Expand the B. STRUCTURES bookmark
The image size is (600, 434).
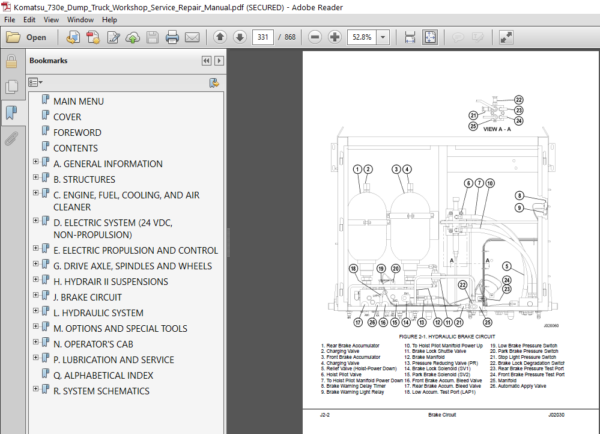click(36, 177)
